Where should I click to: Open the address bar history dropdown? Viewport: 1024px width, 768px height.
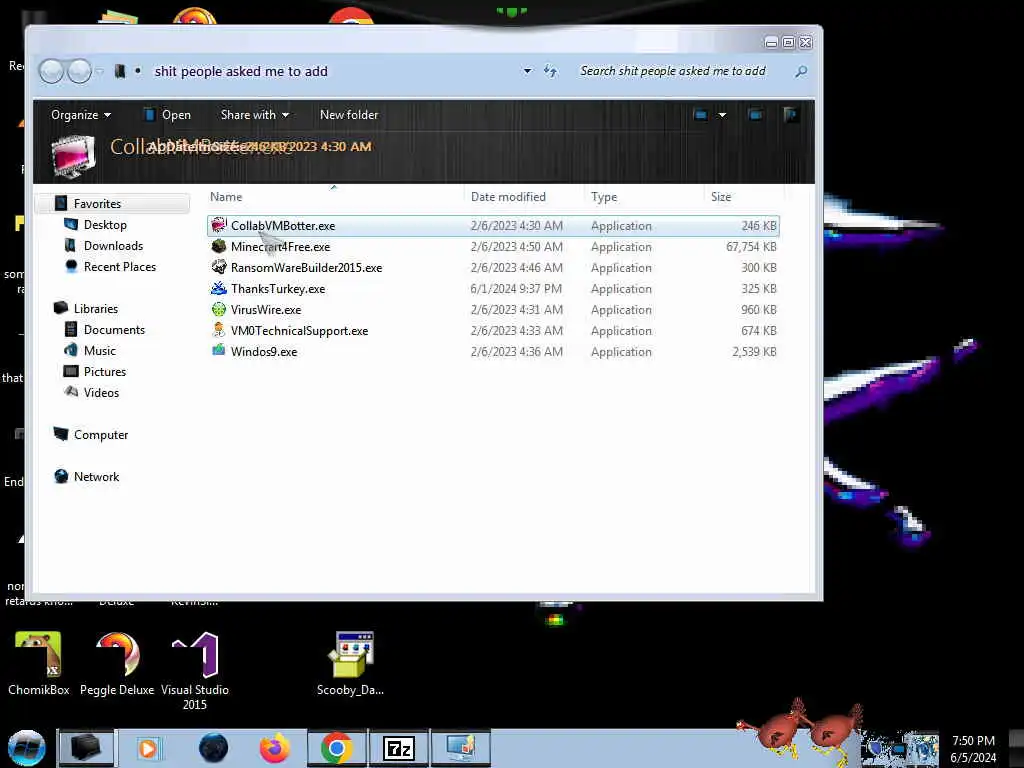coord(527,71)
